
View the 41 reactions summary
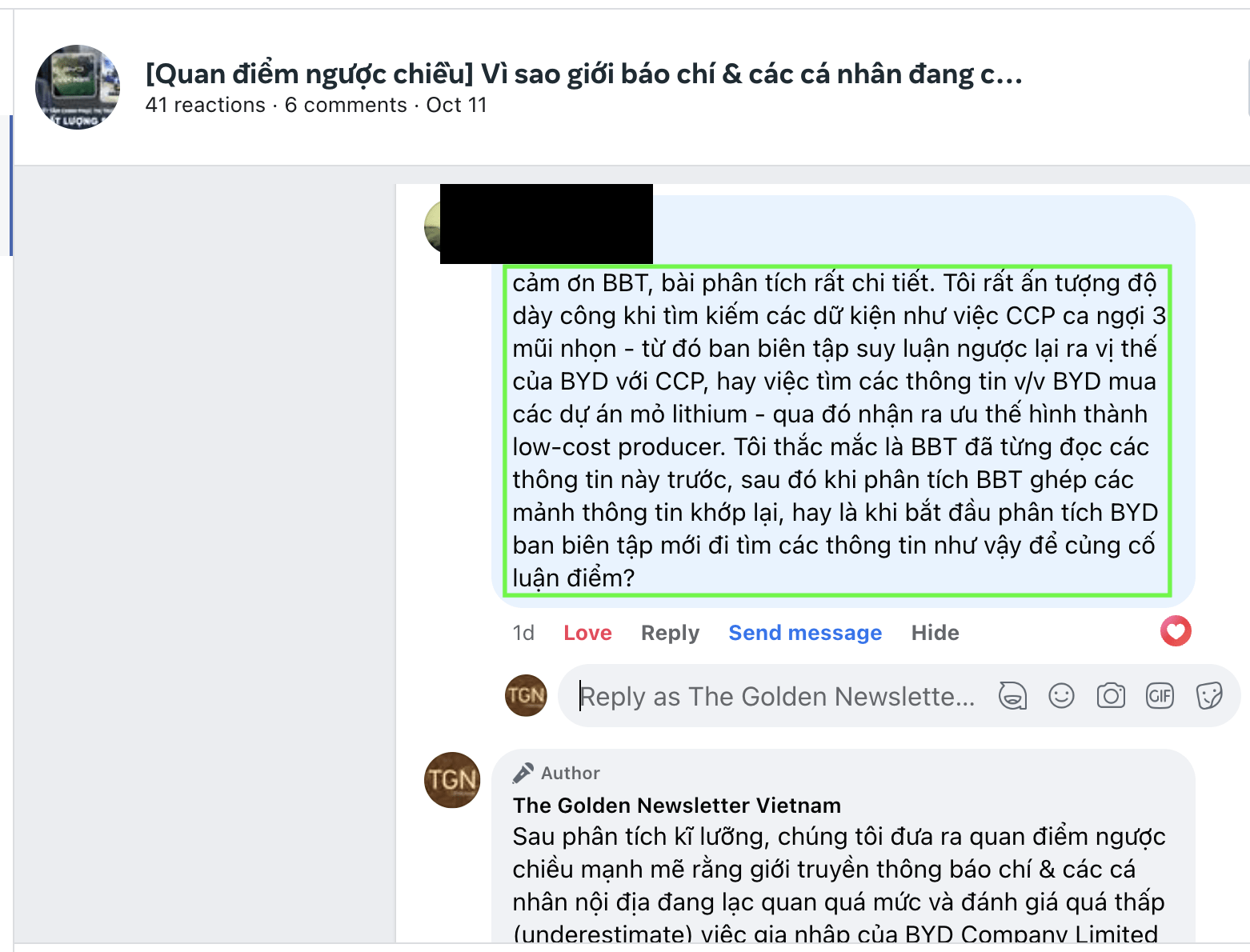tap(205, 105)
